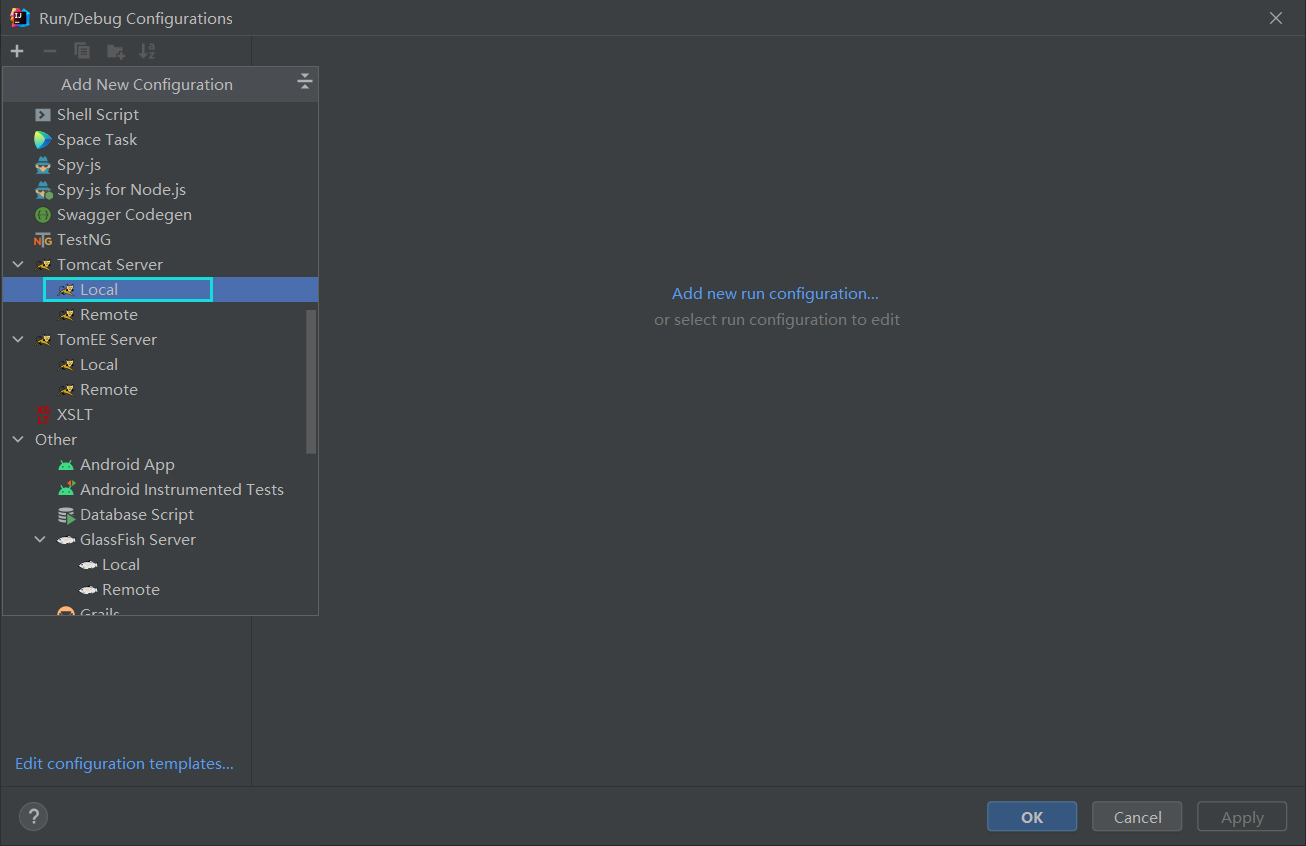Choose the Shell Script configuration type
The height and width of the screenshot is (846, 1306).
pos(160,115)
